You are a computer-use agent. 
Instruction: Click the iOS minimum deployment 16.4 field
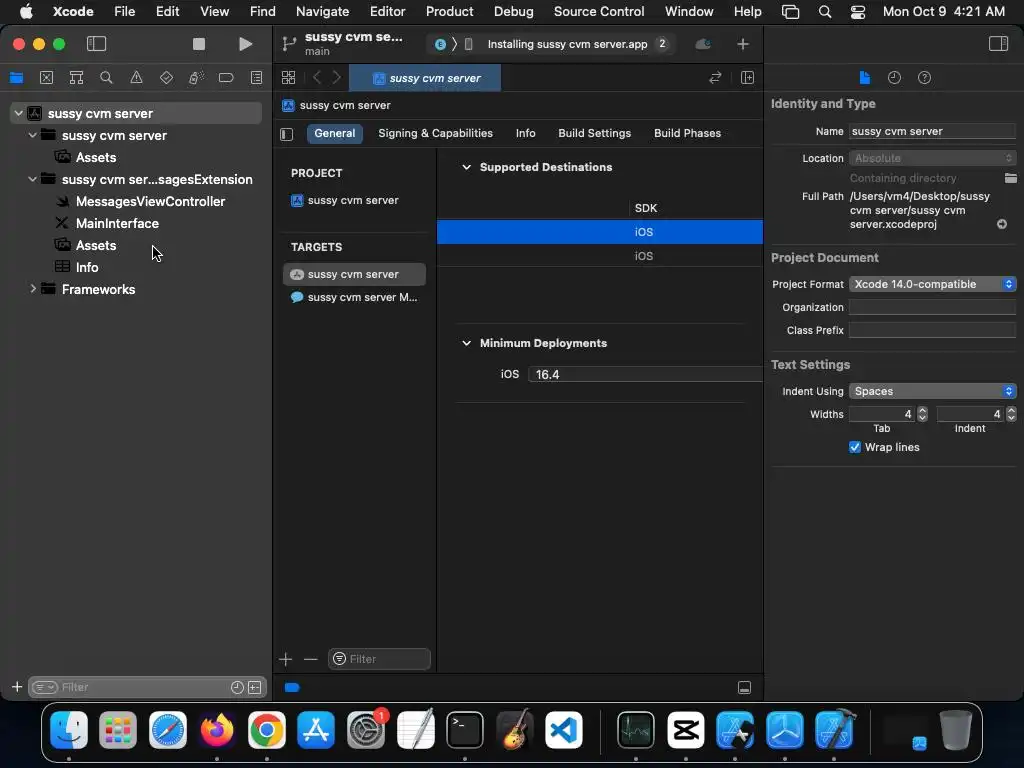click(x=645, y=374)
